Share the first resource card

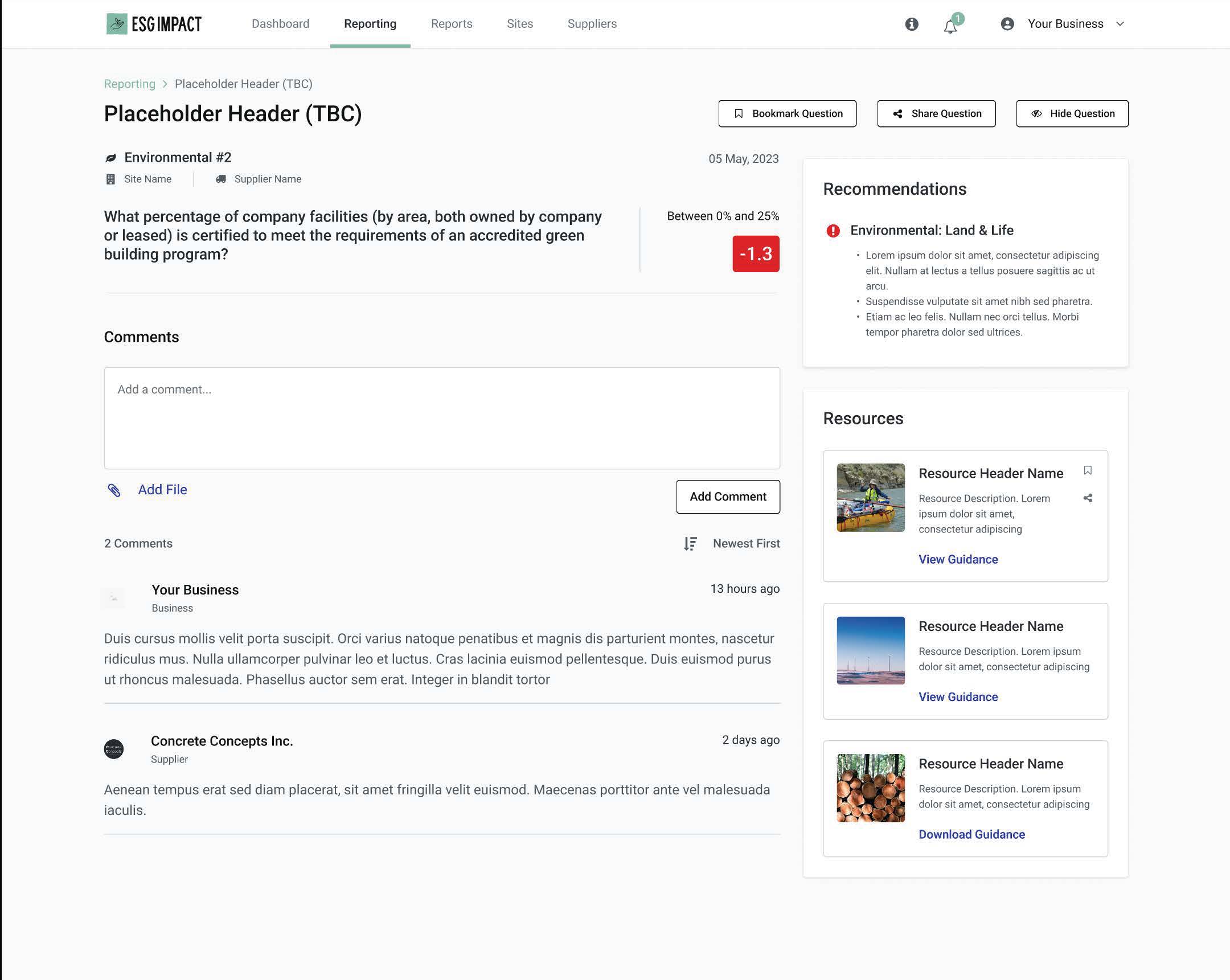click(x=1088, y=498)
